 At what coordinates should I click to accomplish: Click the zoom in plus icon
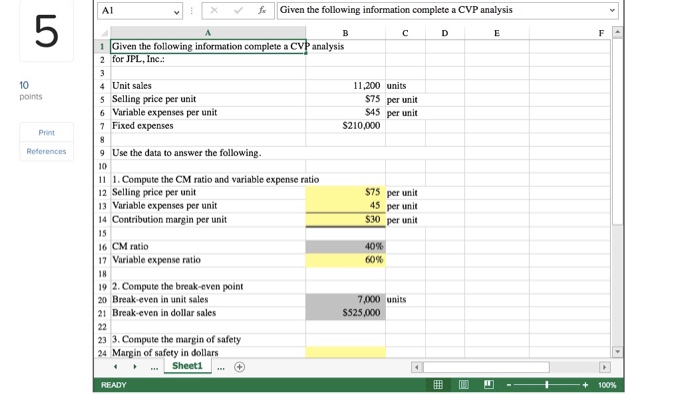pos(585,385)
